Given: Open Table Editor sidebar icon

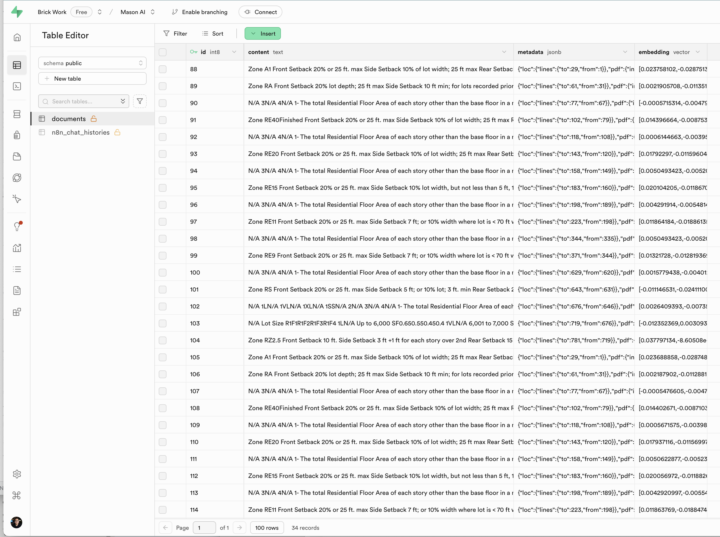Looking at the screenshot, I should click(17, 65).
